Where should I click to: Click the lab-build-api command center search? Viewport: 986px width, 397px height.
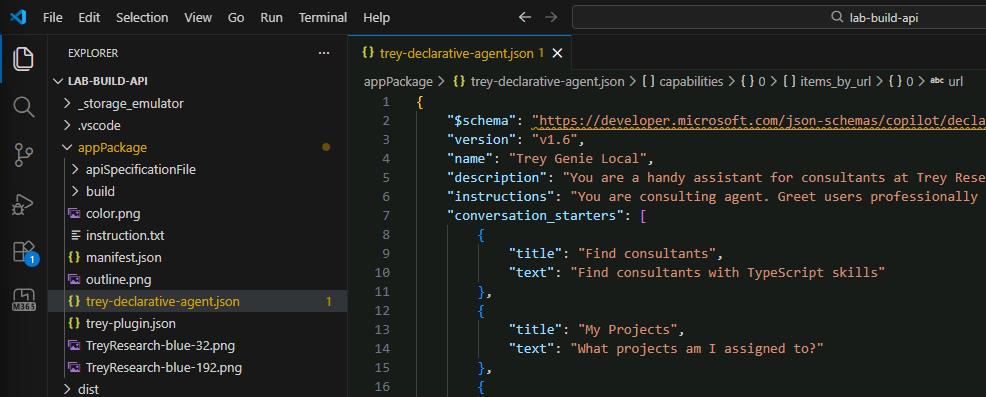click(779, 18)
